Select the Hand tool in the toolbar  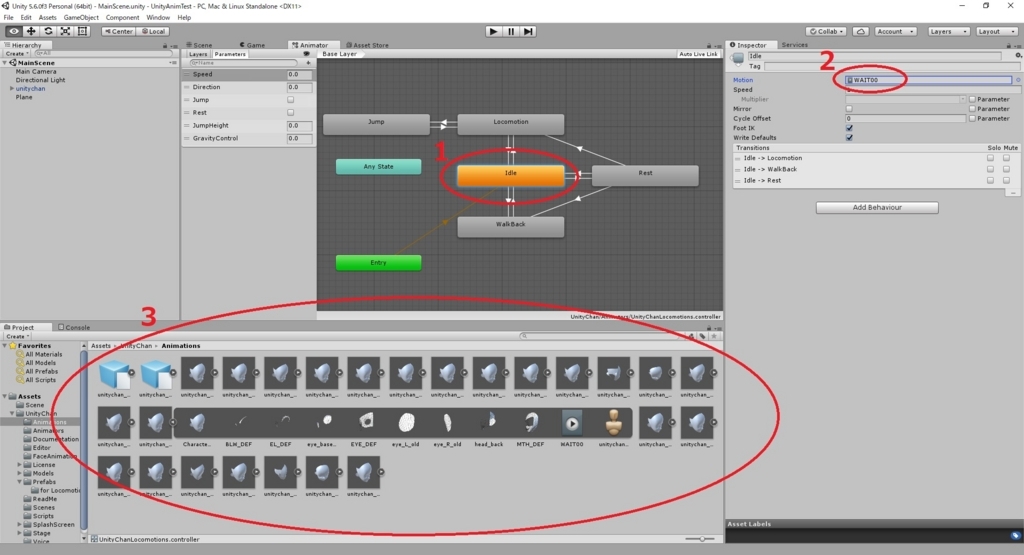[14, 31]
